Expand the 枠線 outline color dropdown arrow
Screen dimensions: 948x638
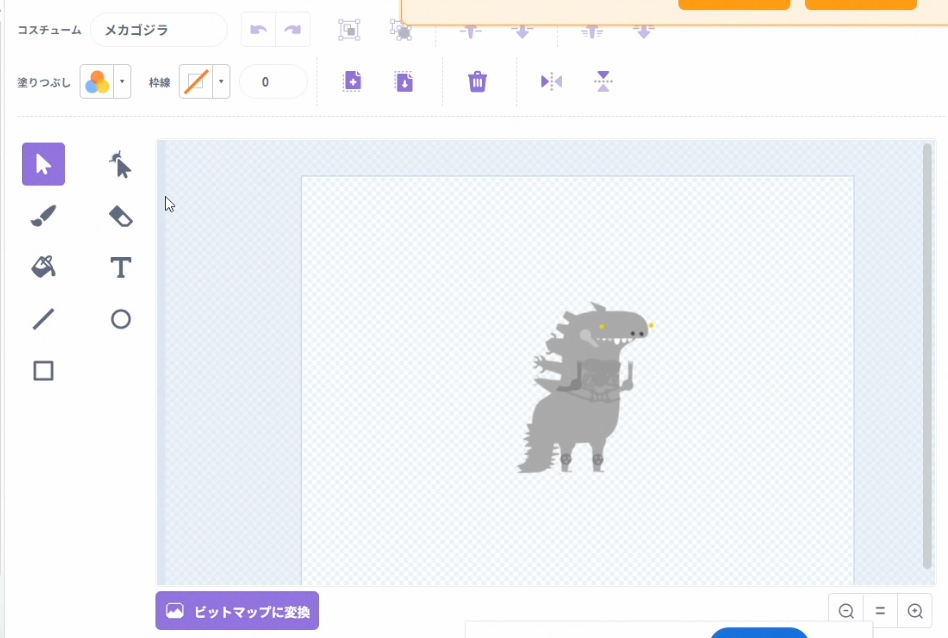(220, 82)
